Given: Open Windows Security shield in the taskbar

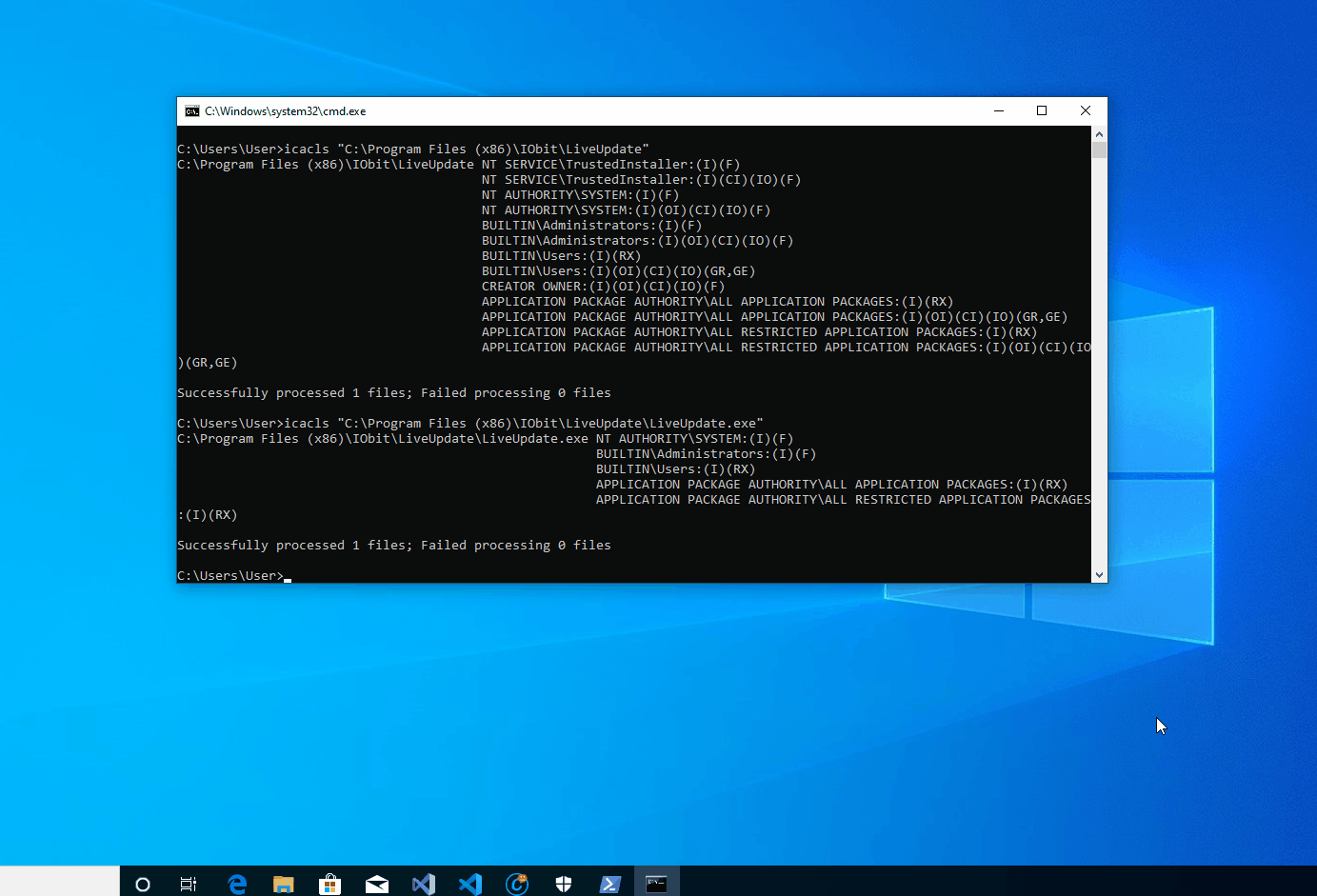Looking at the screenshot, I should click(x=564, y=885).
